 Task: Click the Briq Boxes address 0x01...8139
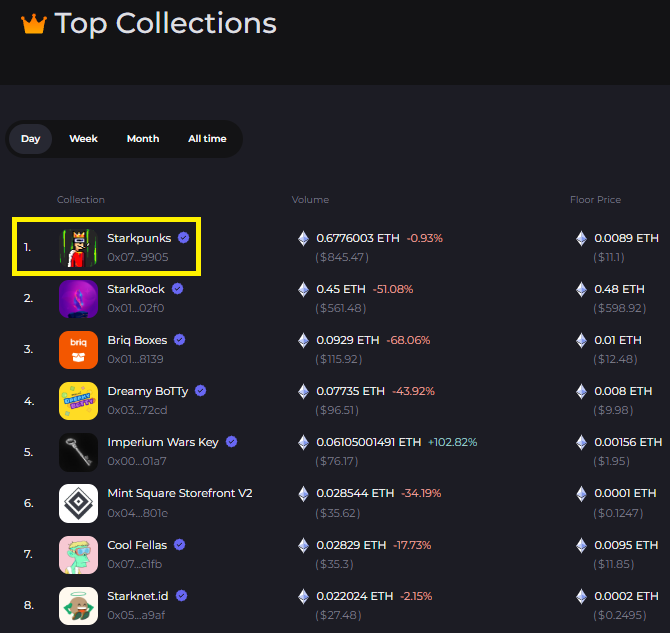point(135,359)
